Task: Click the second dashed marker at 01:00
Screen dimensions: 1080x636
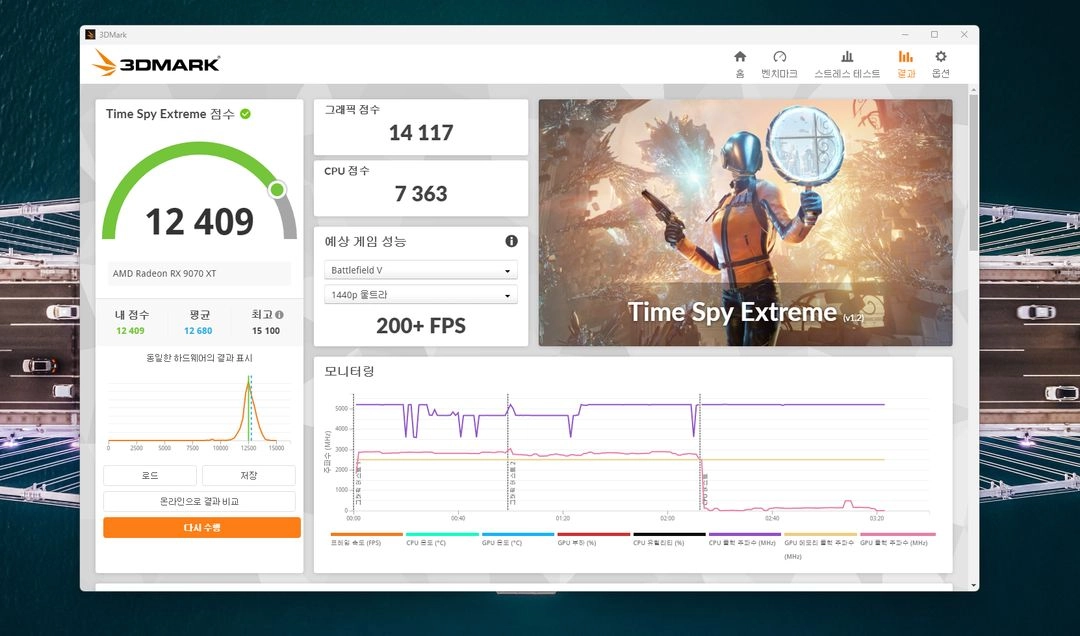Action: tap(508, 452)
